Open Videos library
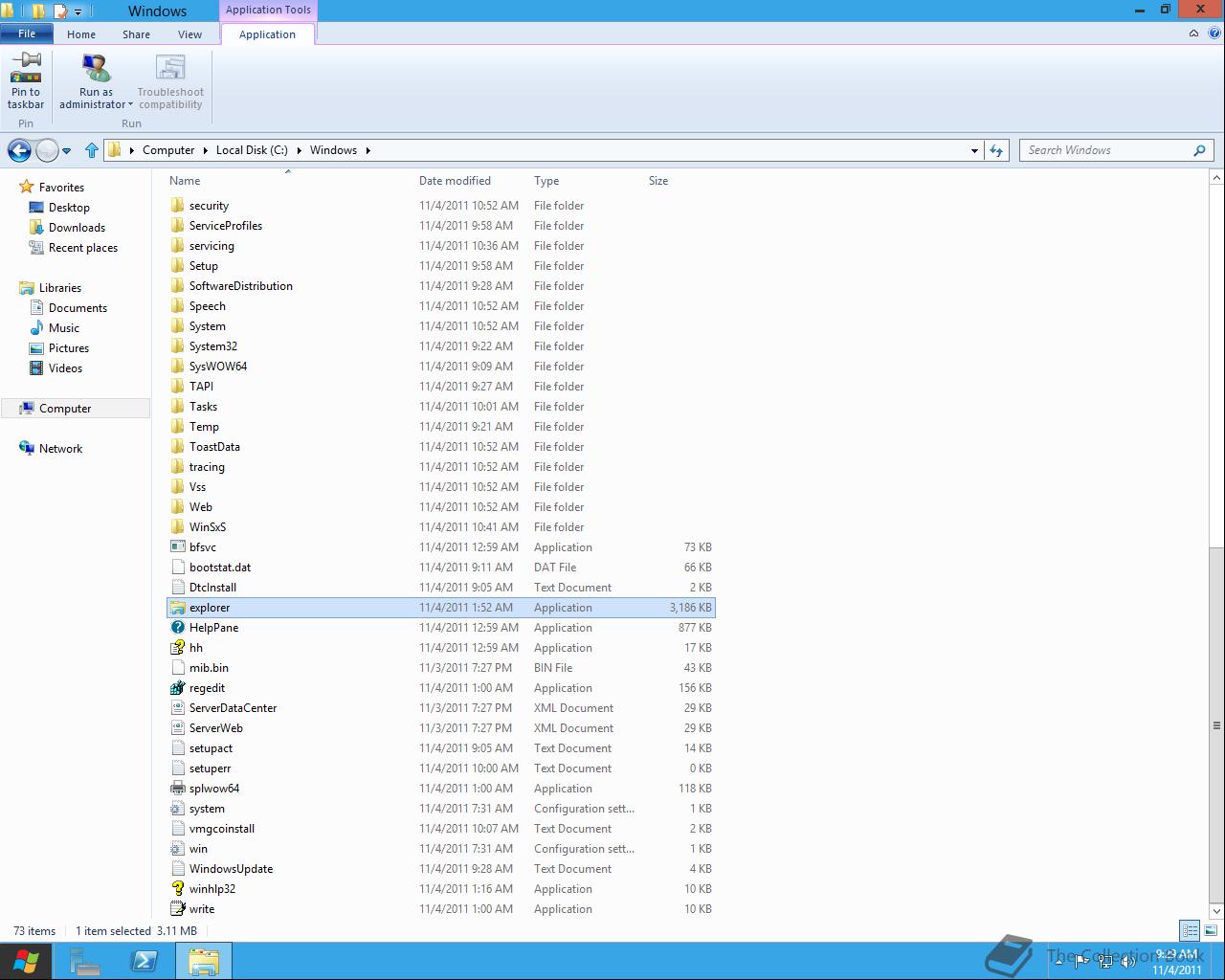Screen dimensions: 1225x980 pos(65,368)
